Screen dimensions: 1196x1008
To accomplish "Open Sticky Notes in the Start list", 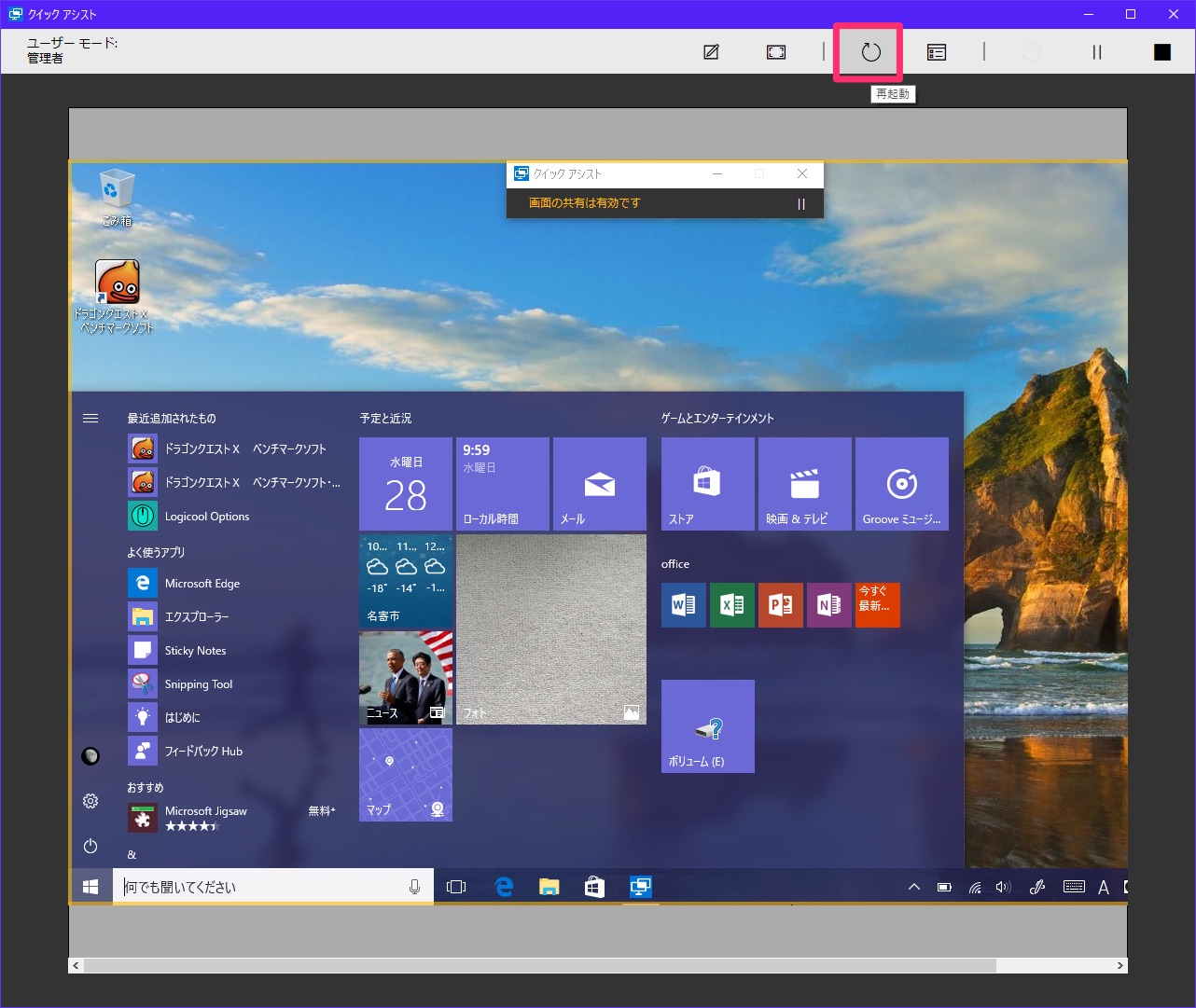I will [235, 650].
